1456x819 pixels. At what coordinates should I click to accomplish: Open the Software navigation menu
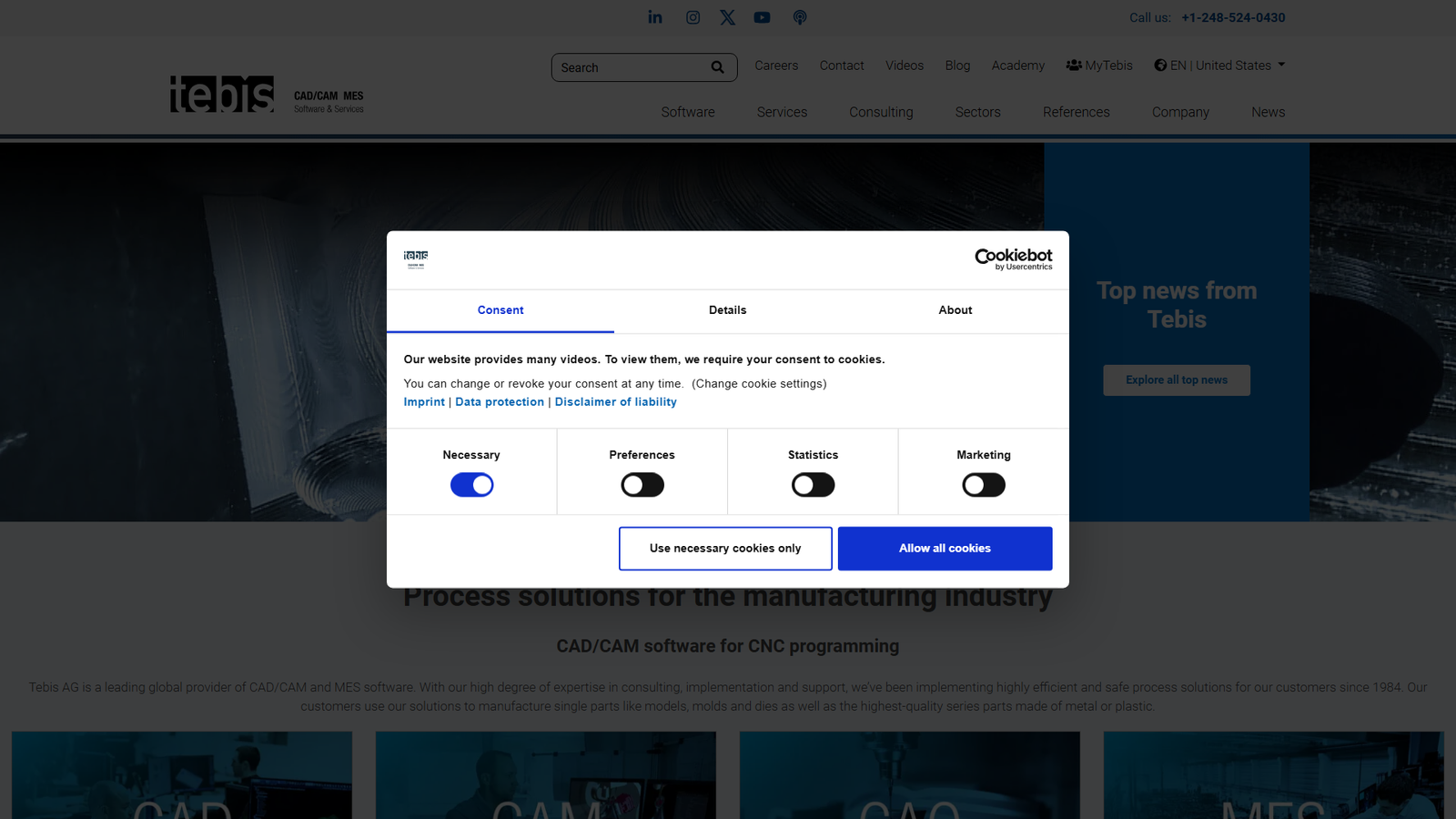(x=688, y=112)
